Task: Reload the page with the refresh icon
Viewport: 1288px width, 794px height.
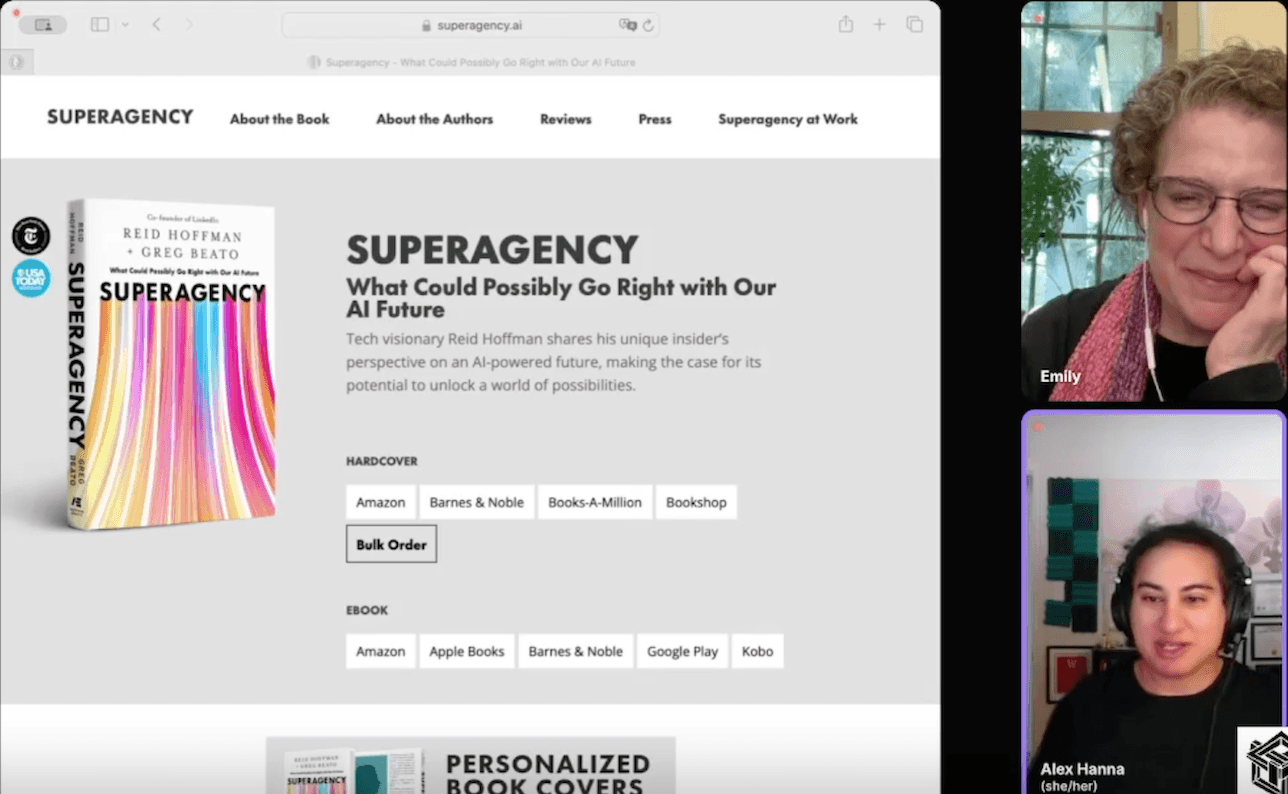Action: [x=648, y=25]
